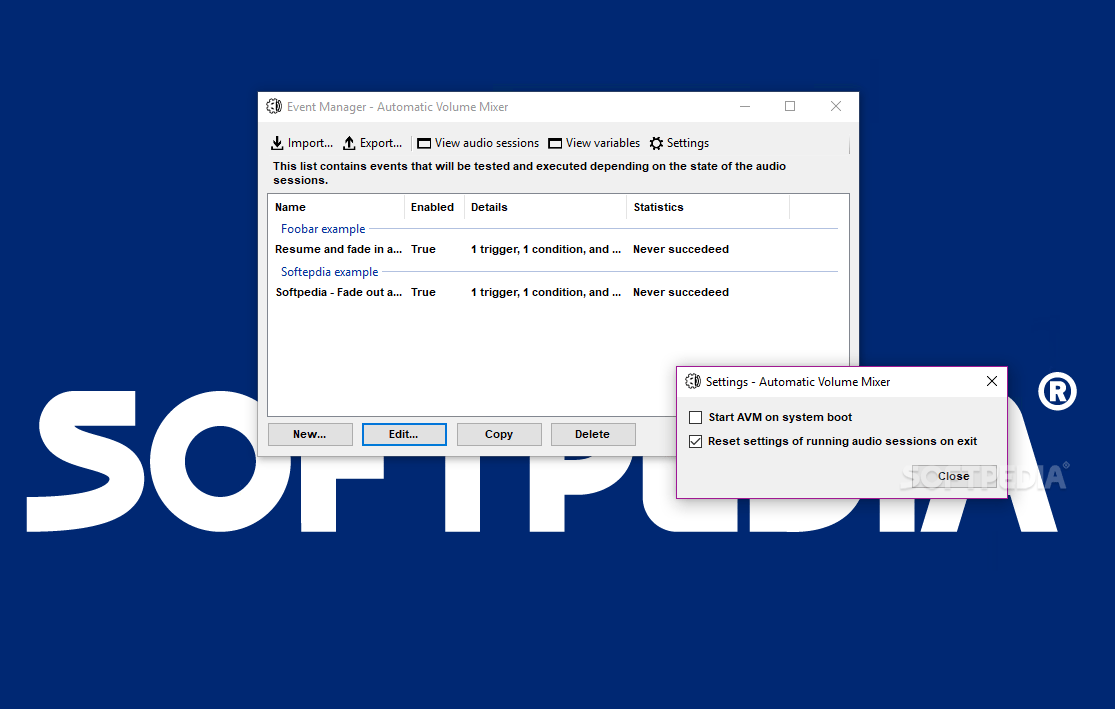Viewport: 1115px width, 709px height.
Task: Open View variables
Action: 593,143
